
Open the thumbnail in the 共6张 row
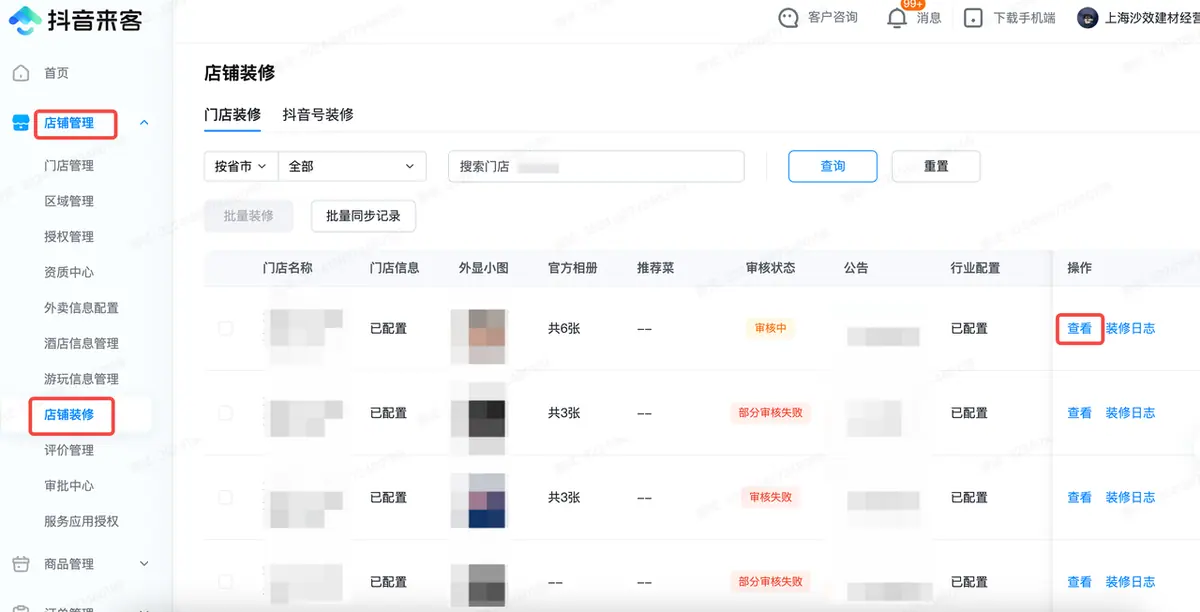[478, 336]
